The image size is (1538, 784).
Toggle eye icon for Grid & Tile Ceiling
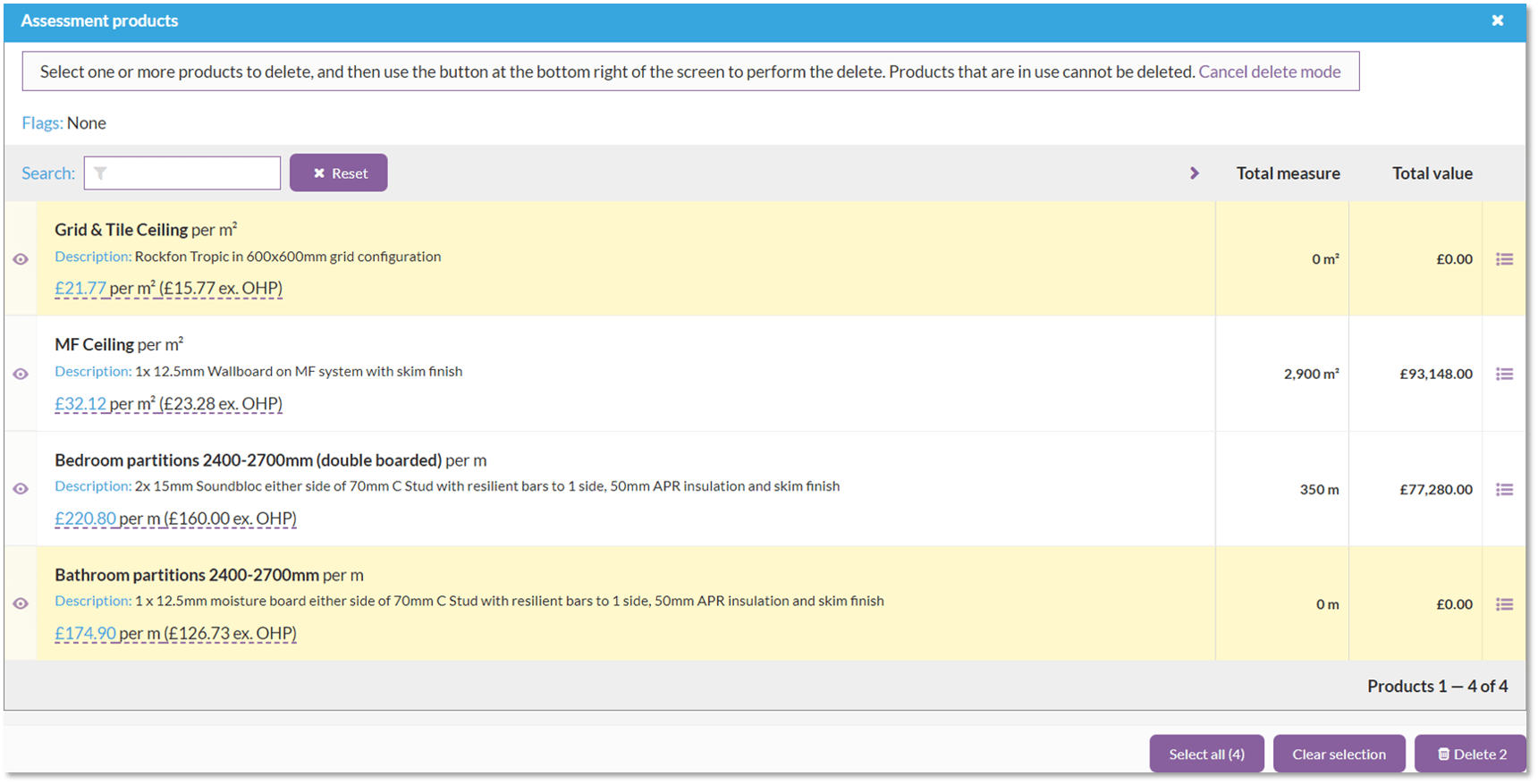click(x=21, y=259)
